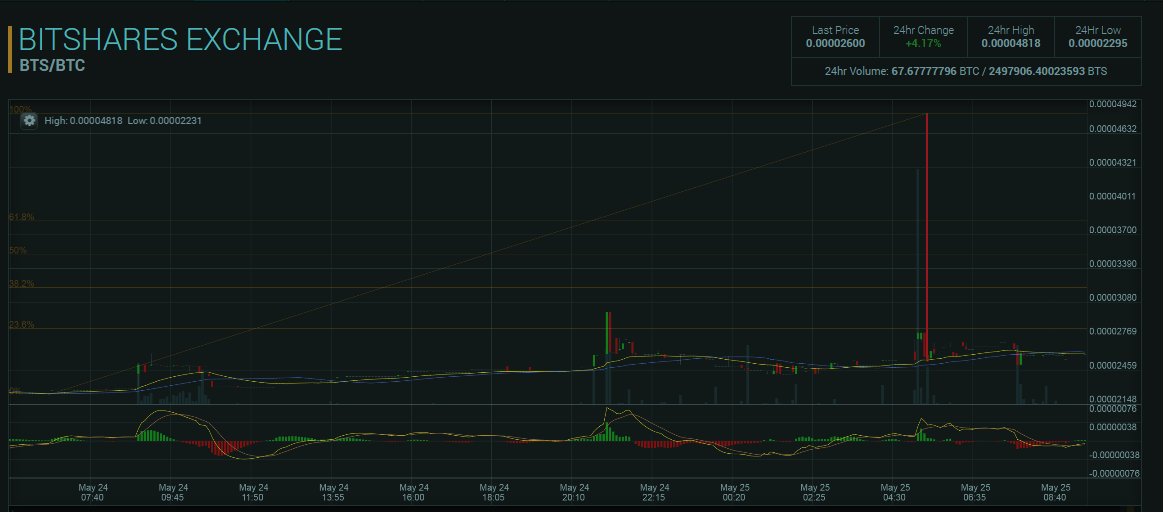Click the tallest volume bar
This screenshot has width=1163, height=512.
918,286
